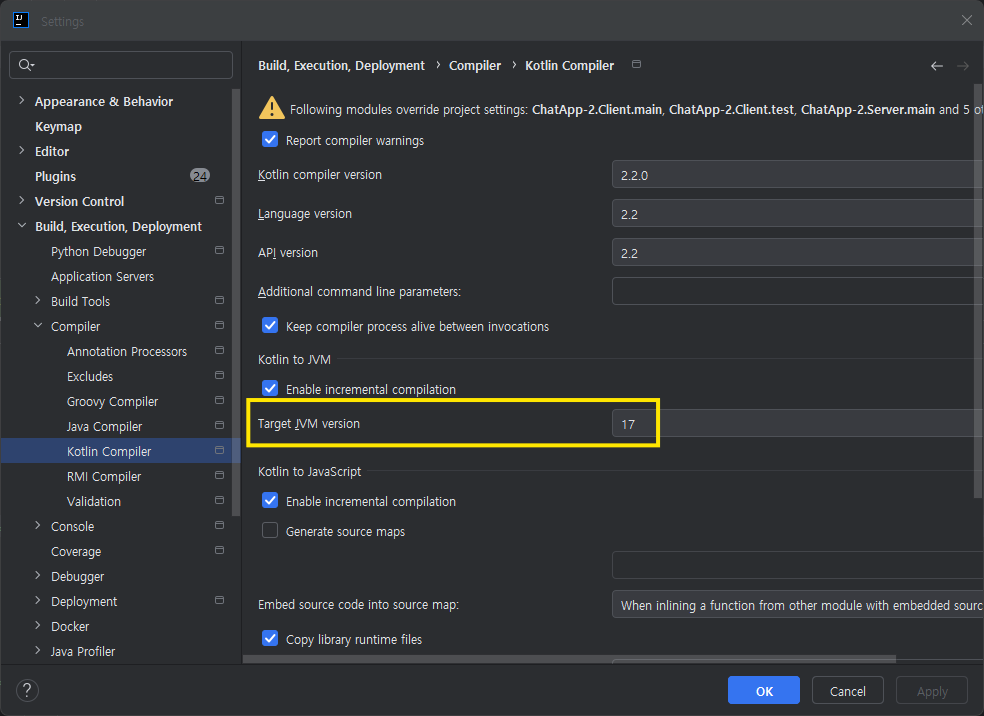Select Java Compiler settings page
Image resolution: width=984 pixels, height=716 pixels.
click(x=104, y=426)
